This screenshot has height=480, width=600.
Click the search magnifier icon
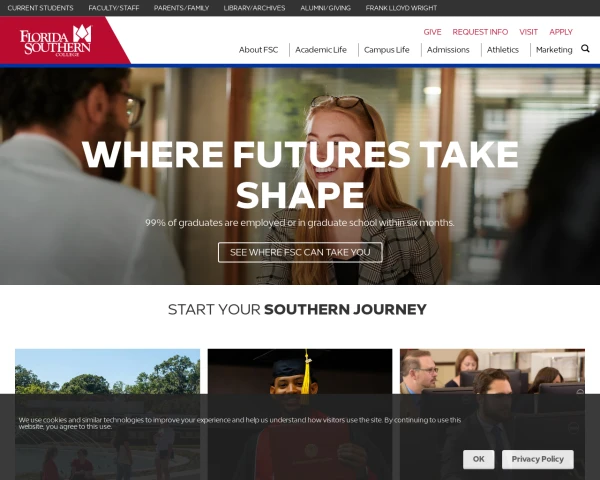585,48
